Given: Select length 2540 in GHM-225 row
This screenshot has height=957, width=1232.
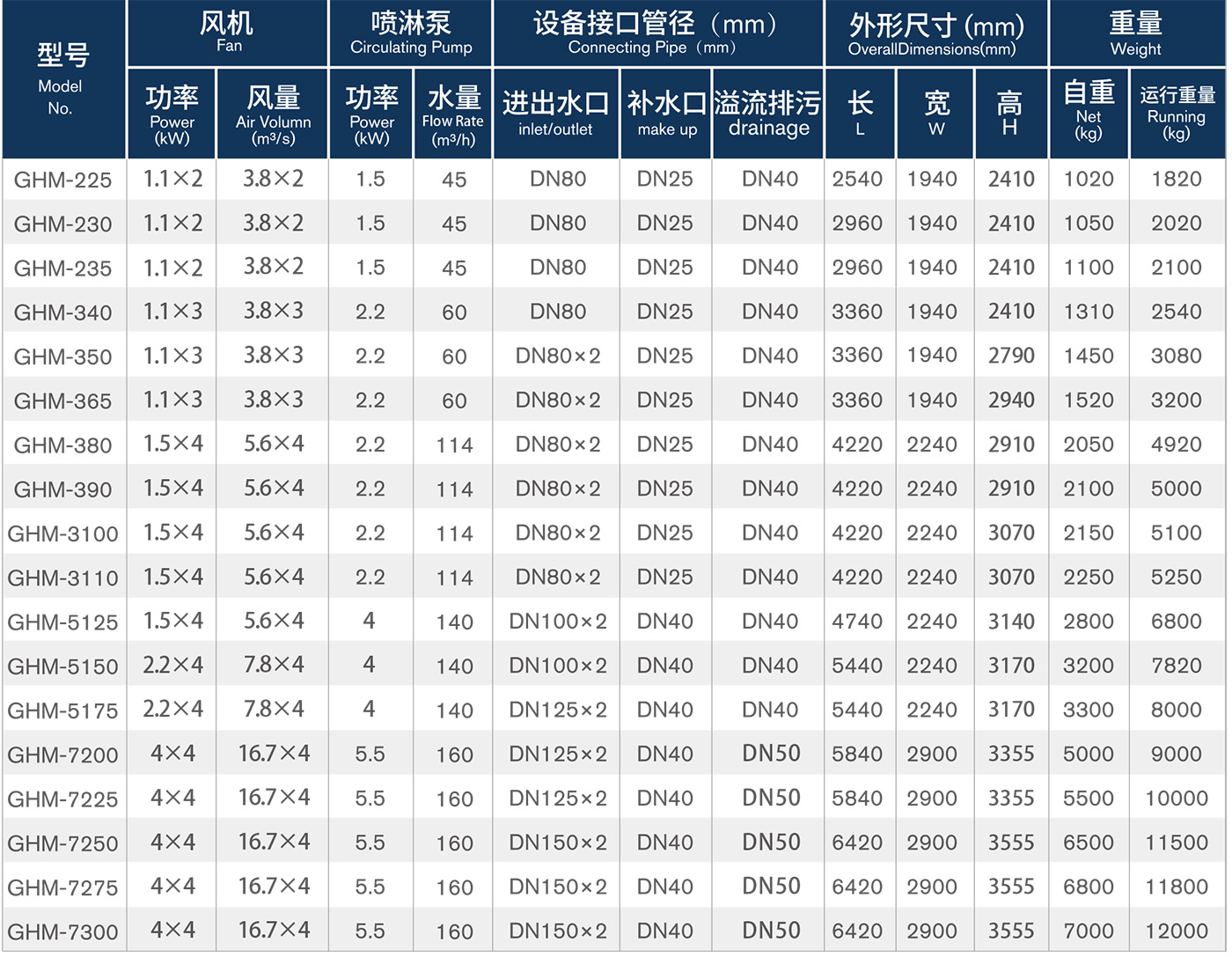Looking at the screenshot, I should pos(857,180).
